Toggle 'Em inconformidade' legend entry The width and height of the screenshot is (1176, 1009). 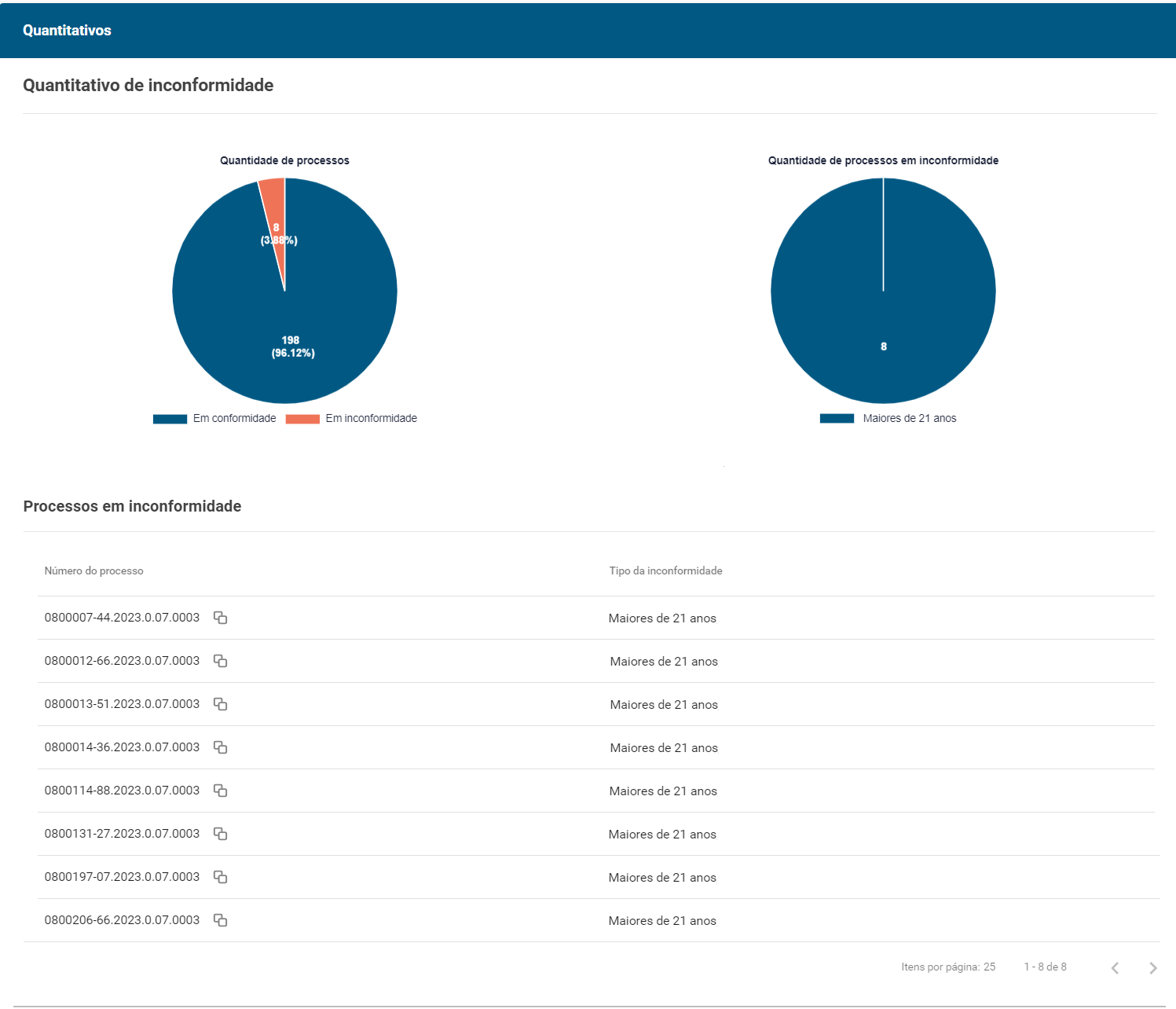coord(351,418)
